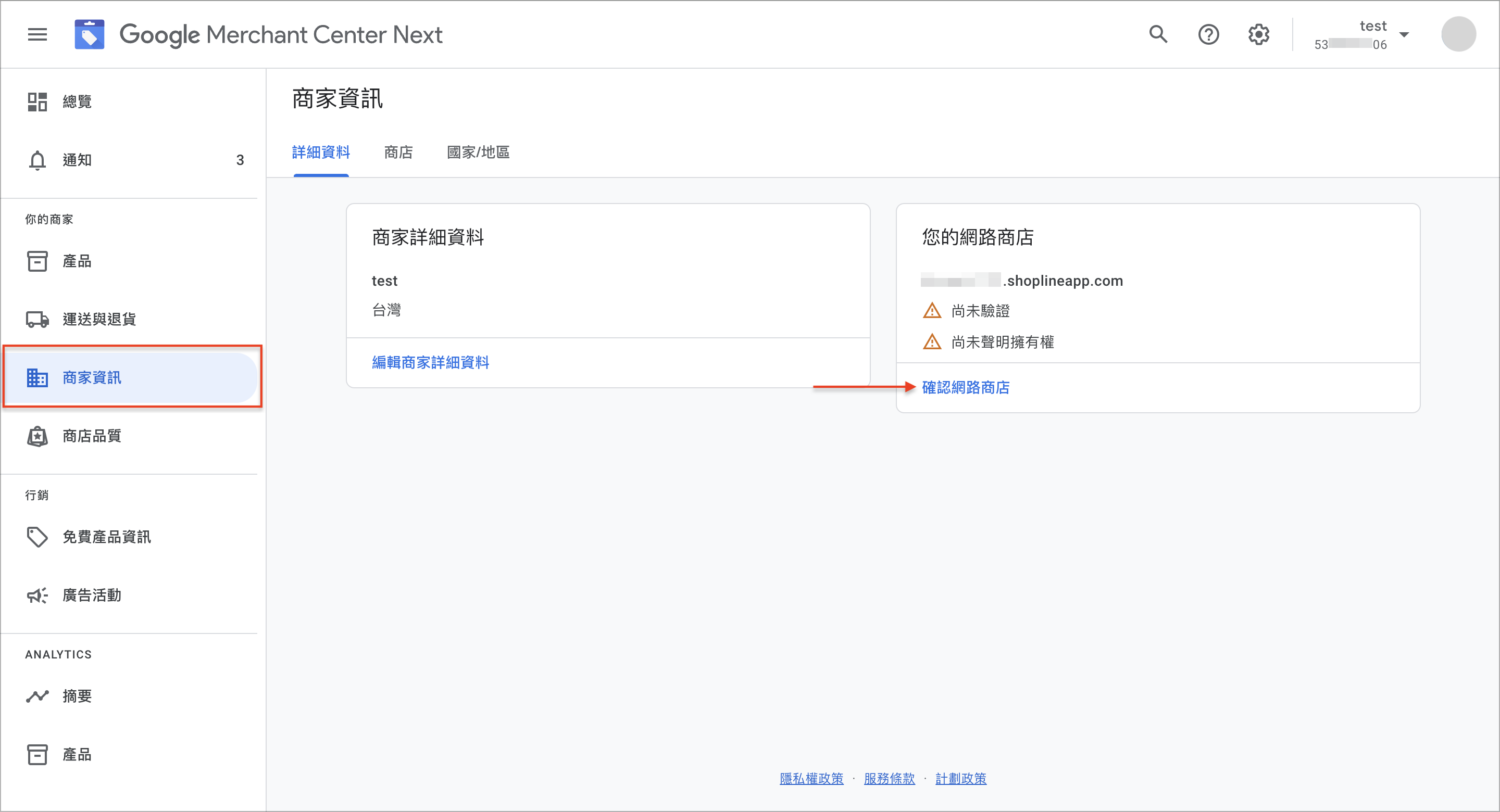Click the 確認網路商店 link
Image resolution: width=1500 pixels, height=812 pixels.
(x=966, y=388)
